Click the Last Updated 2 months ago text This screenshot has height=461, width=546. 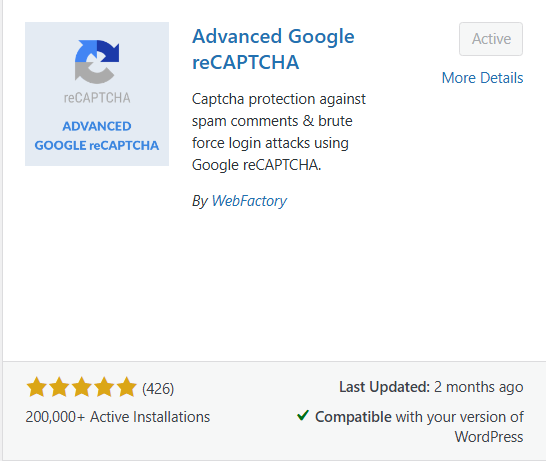(x=431, y=387)
